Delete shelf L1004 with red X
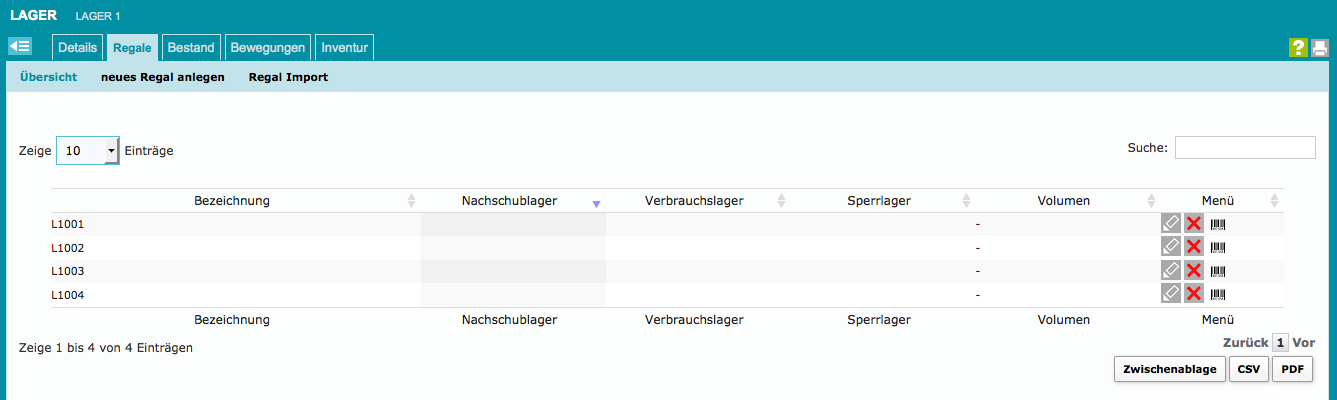1337x400 pixels. [x=1193, y=294]
